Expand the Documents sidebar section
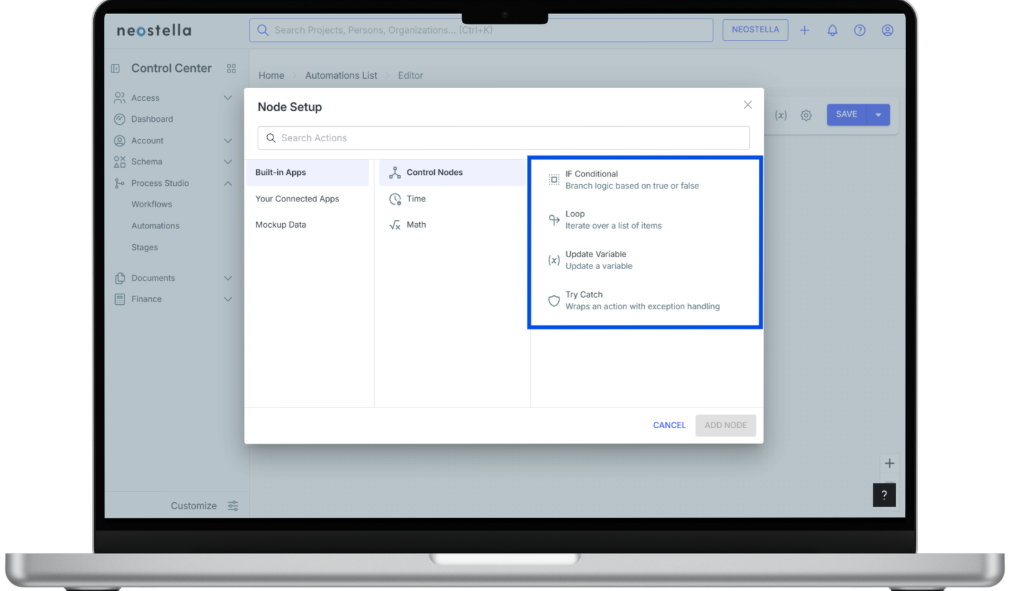Image resolution: width=1012 pixels, height=591 pixels. click(x=228, y=278)
